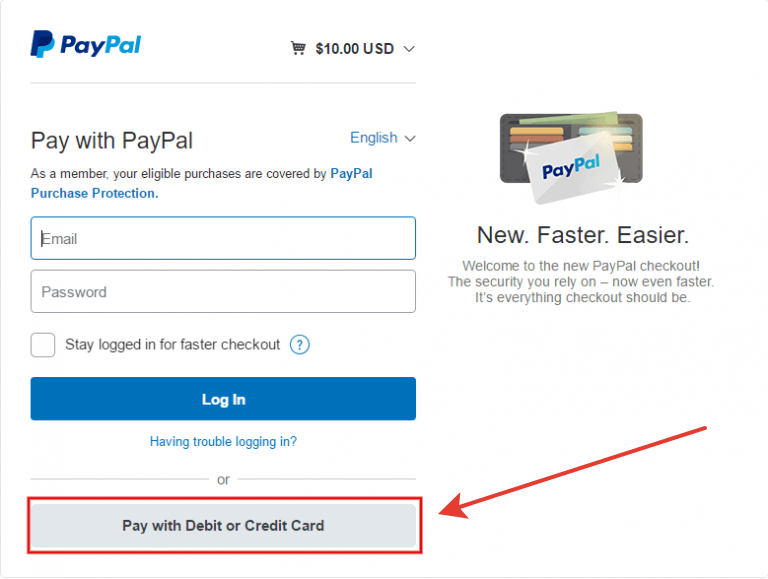768x579 pixels.
Task: Open 'Having trouble logging in?' link
Action: coord(223,442)
